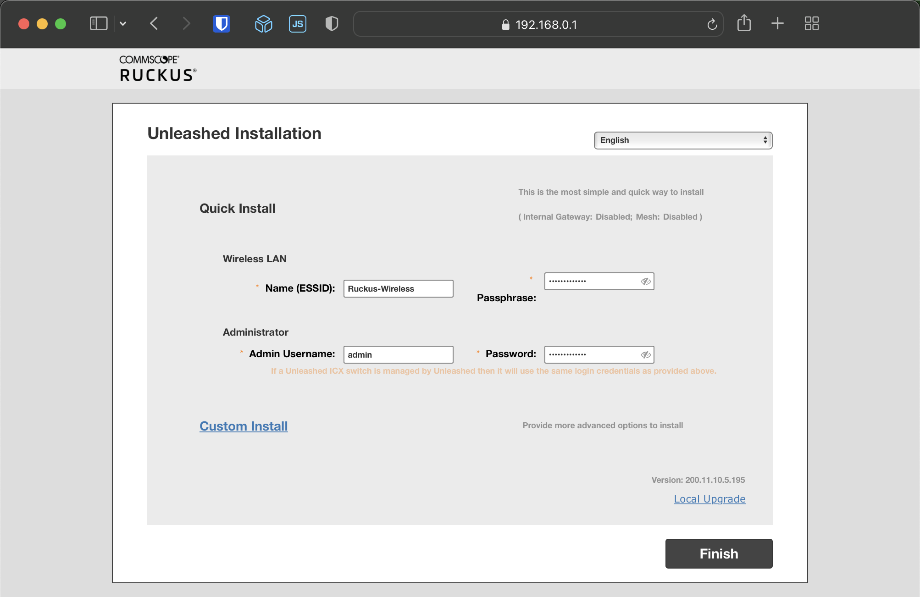
Task: Click the Administrator section label
Action: click(x=255, y=332)
